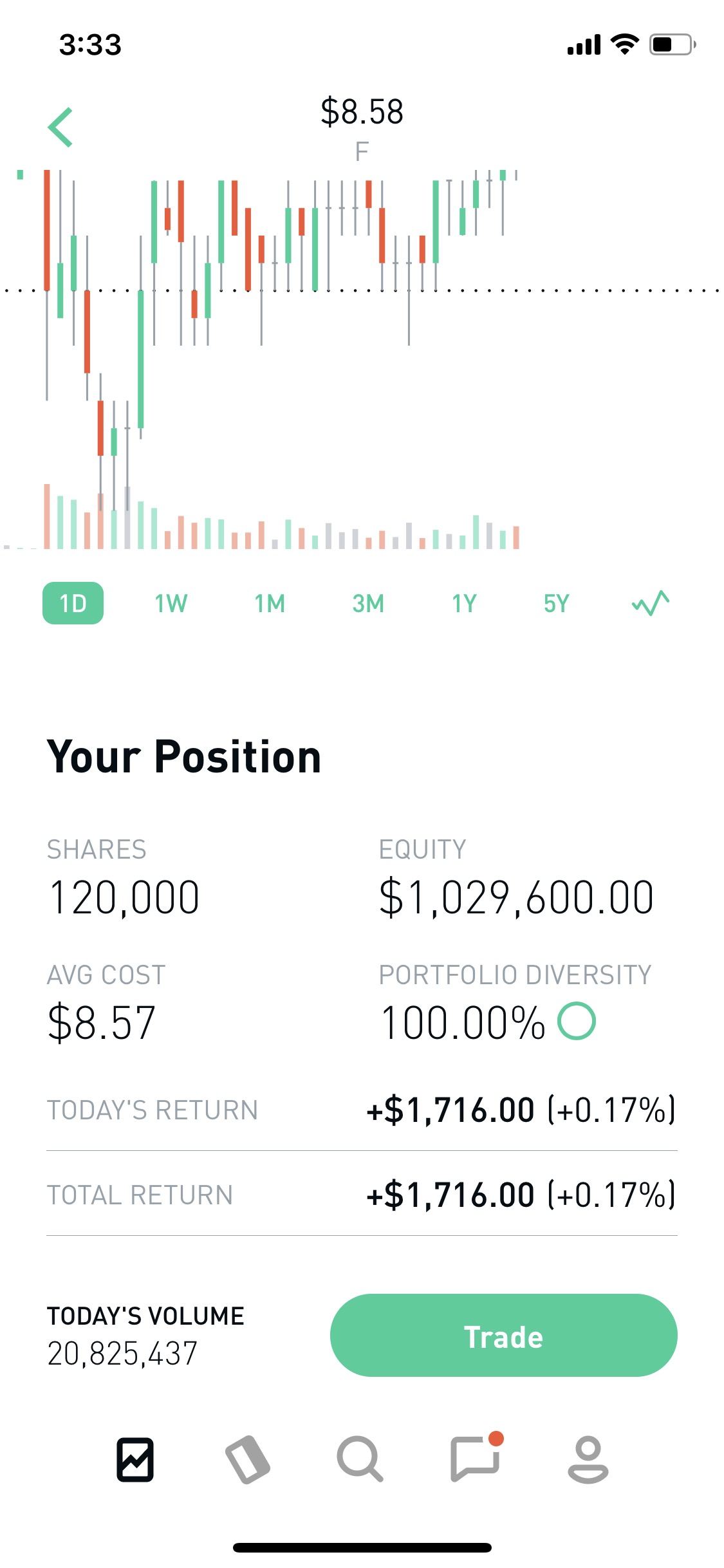Tap the Total Return row
The image size is (724, 1568).
[362, 1195]
